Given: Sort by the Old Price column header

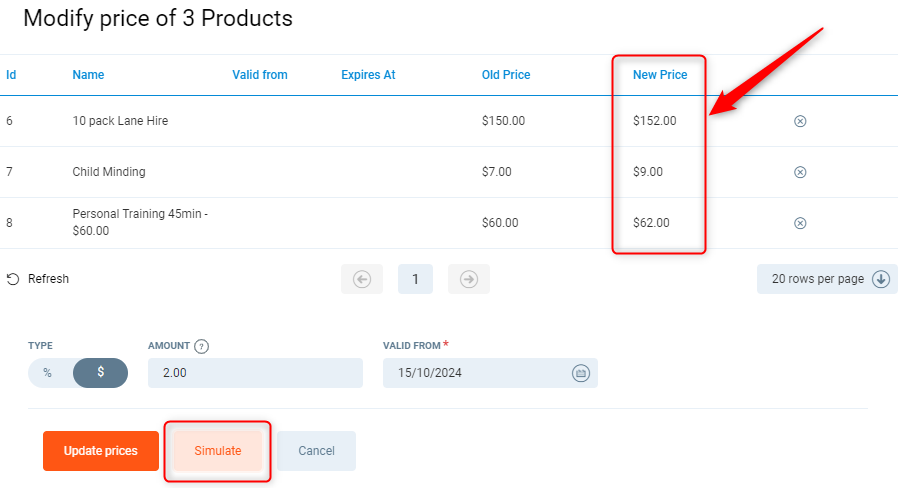Looking at the screenshot, I should [x=506, y=75].
